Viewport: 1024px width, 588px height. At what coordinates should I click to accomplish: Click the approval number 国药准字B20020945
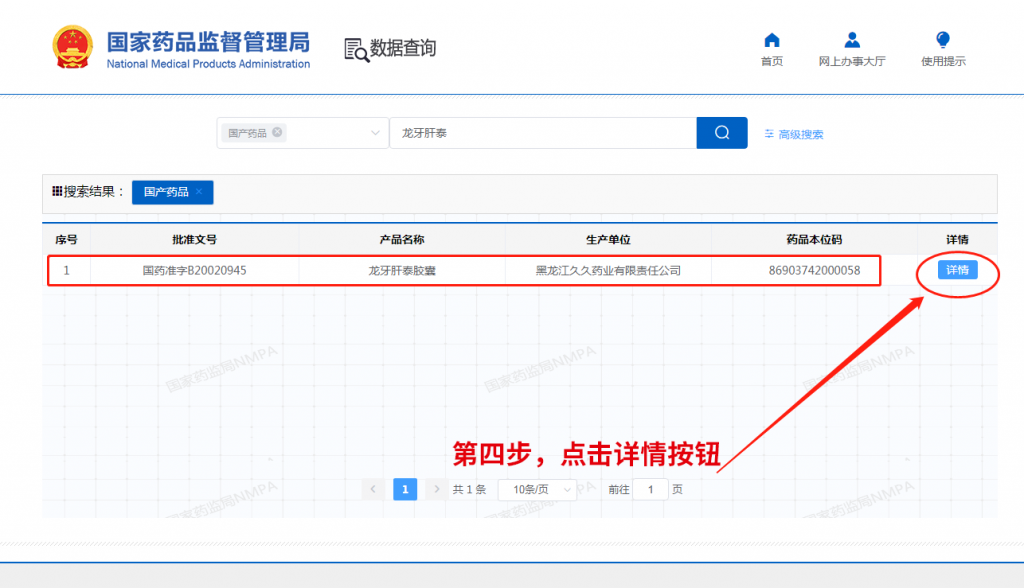coord(195,270)
